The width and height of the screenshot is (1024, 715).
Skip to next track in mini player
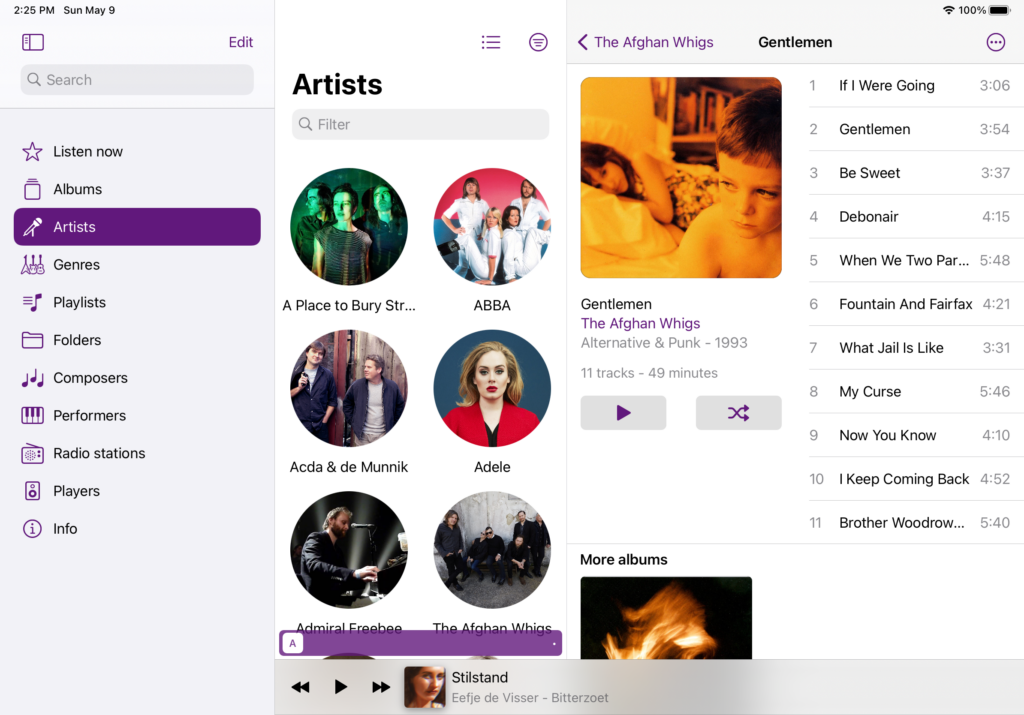[x=381, y=687]
